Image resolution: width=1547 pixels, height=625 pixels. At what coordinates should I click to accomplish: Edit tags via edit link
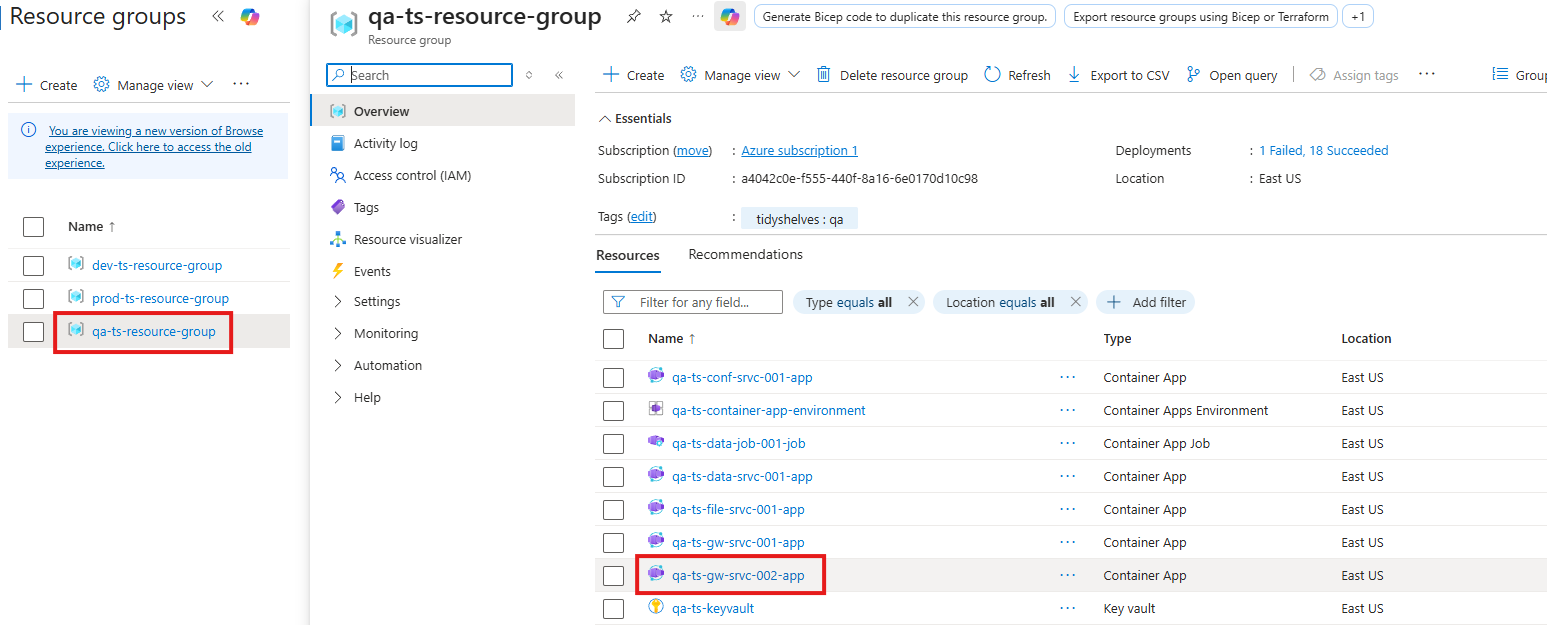(x=641, y=216)
